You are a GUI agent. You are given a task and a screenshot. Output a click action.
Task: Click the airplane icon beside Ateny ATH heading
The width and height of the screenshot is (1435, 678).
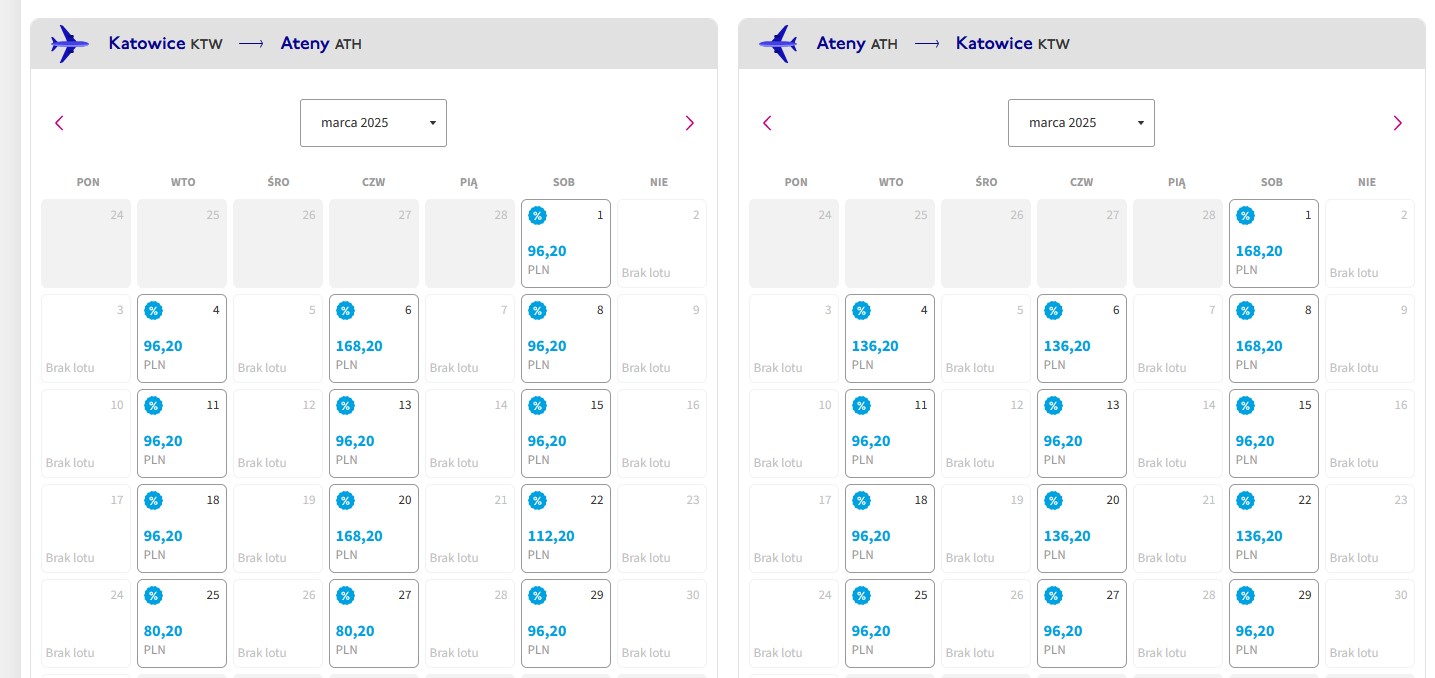point(778,44)
